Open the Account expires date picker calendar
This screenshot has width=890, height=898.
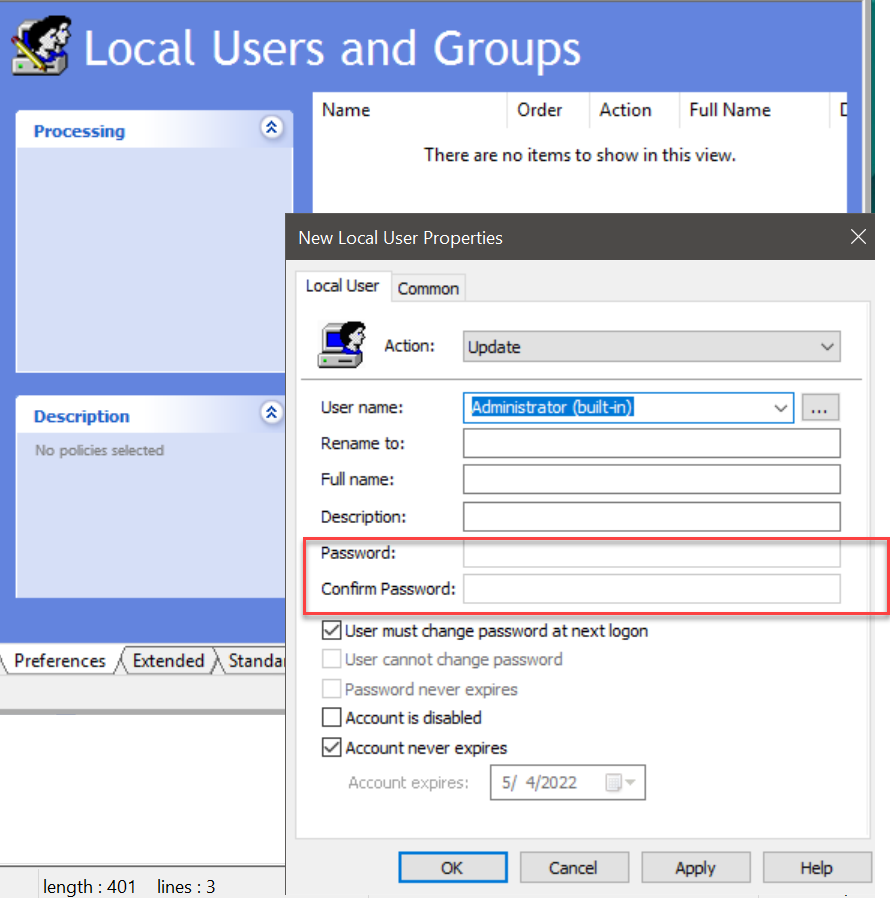[x=620, y=782]
